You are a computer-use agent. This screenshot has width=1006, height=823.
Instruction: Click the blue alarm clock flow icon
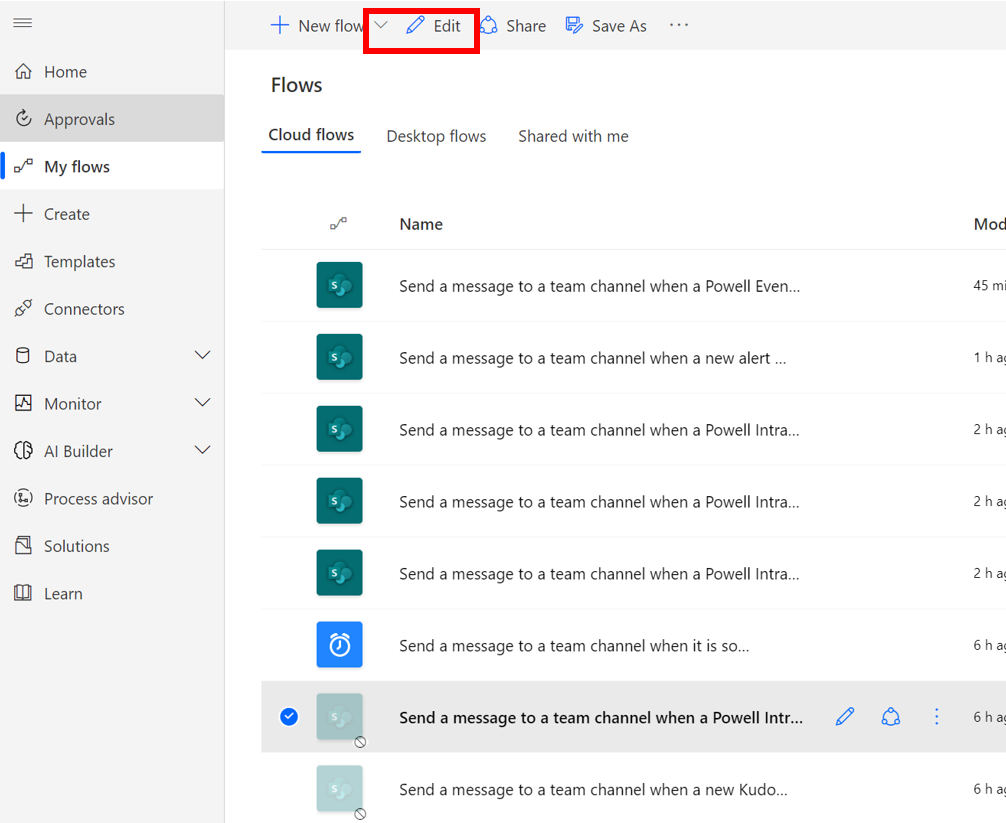tap(339, 645)
